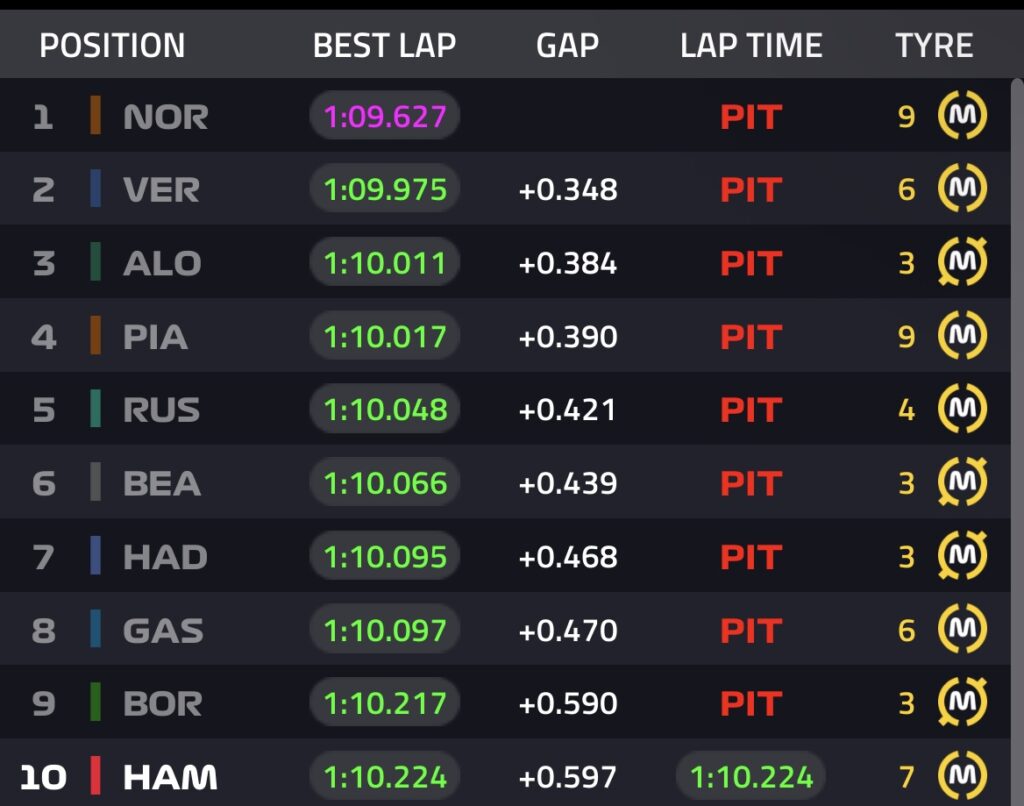Click Norris's medium tyre icon
Viewport: 1024px width, 806px height.
pyautogui.click(x=962, y=117)
